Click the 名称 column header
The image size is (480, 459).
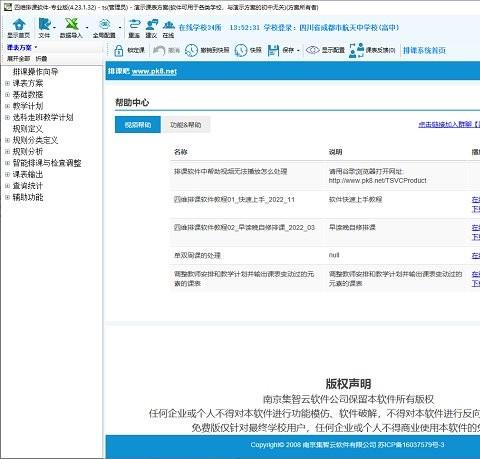pyautogui.click(x=181, y=152)
